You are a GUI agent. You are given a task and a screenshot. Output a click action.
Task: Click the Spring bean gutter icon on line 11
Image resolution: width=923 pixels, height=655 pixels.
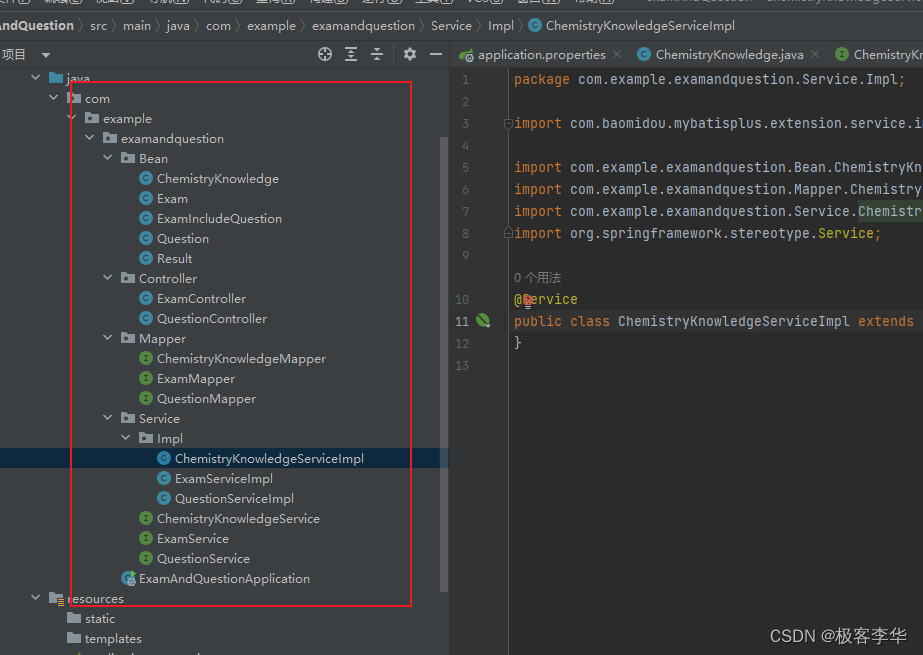point(483,321)
